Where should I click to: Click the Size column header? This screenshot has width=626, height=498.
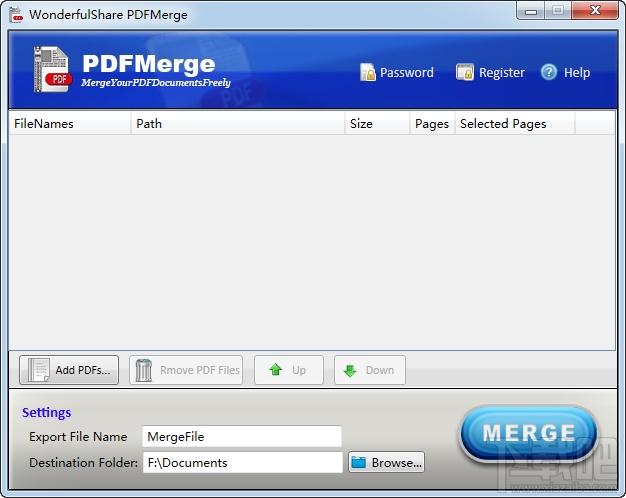(377, 124)
